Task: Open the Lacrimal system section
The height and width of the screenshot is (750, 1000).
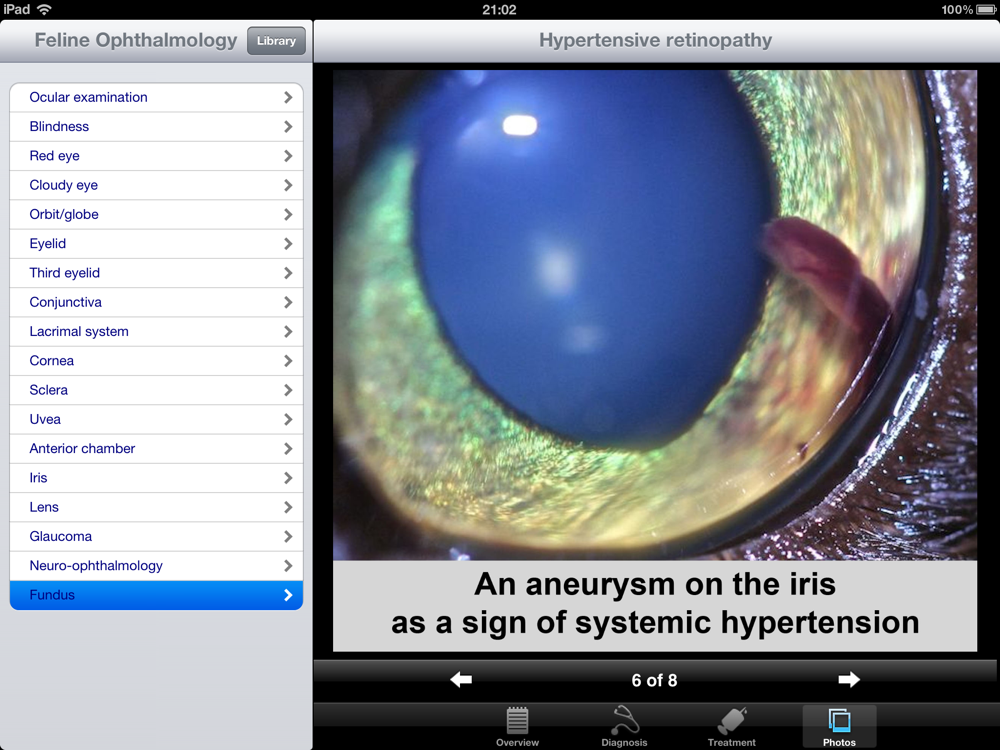Action: coord(79,331)
